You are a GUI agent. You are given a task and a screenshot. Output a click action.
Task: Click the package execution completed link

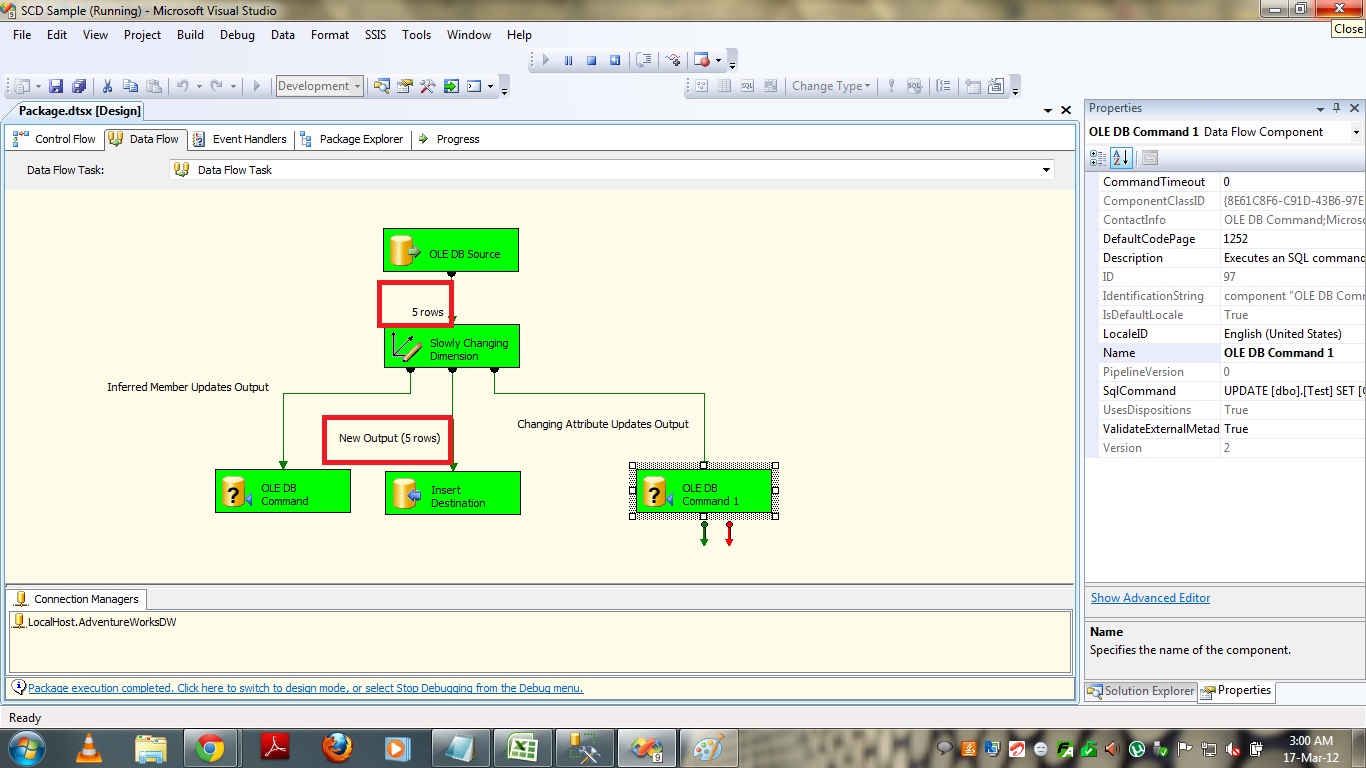point(305,688)
